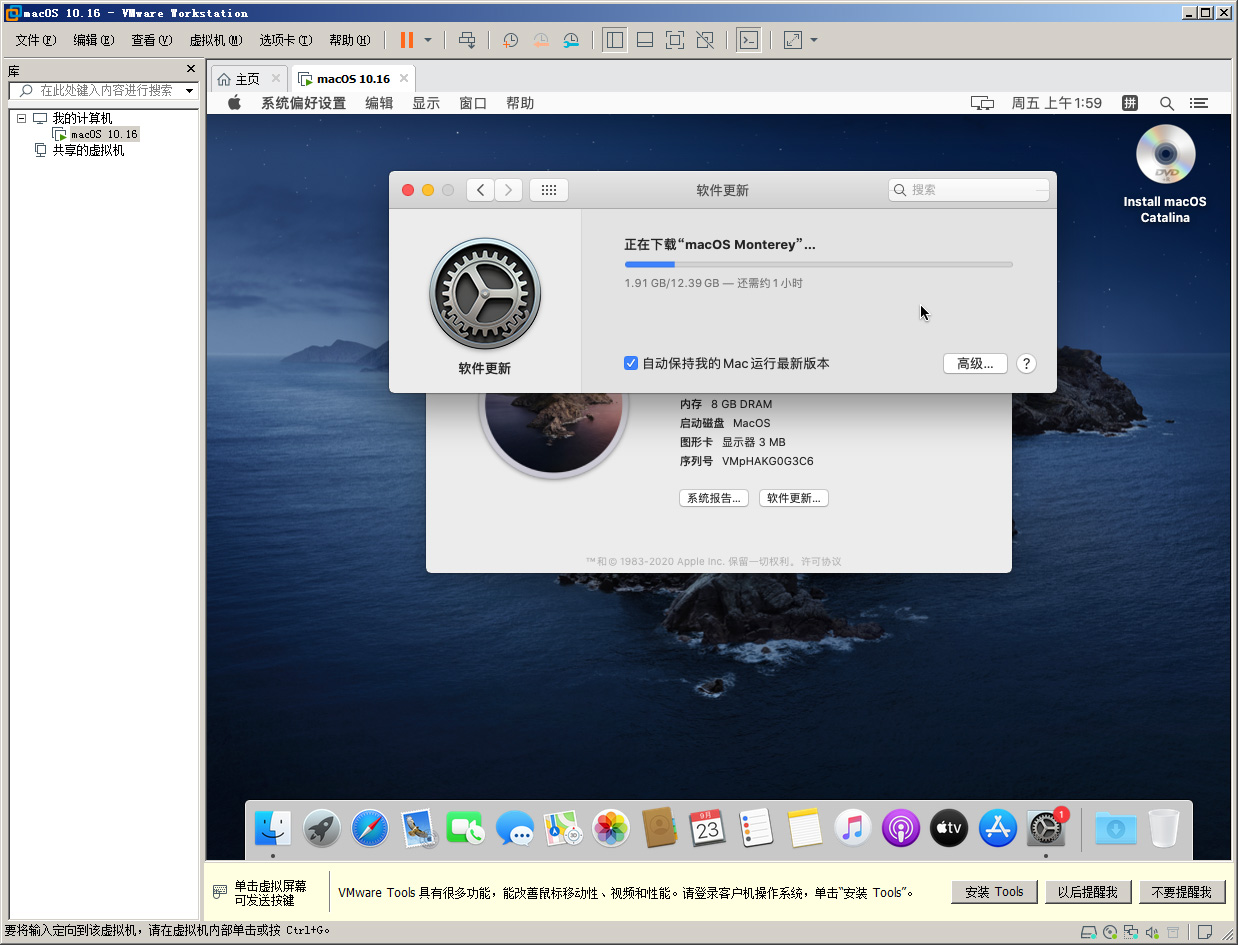
Task: Open the Notification Center list icon
Action: coord(1199,103)
